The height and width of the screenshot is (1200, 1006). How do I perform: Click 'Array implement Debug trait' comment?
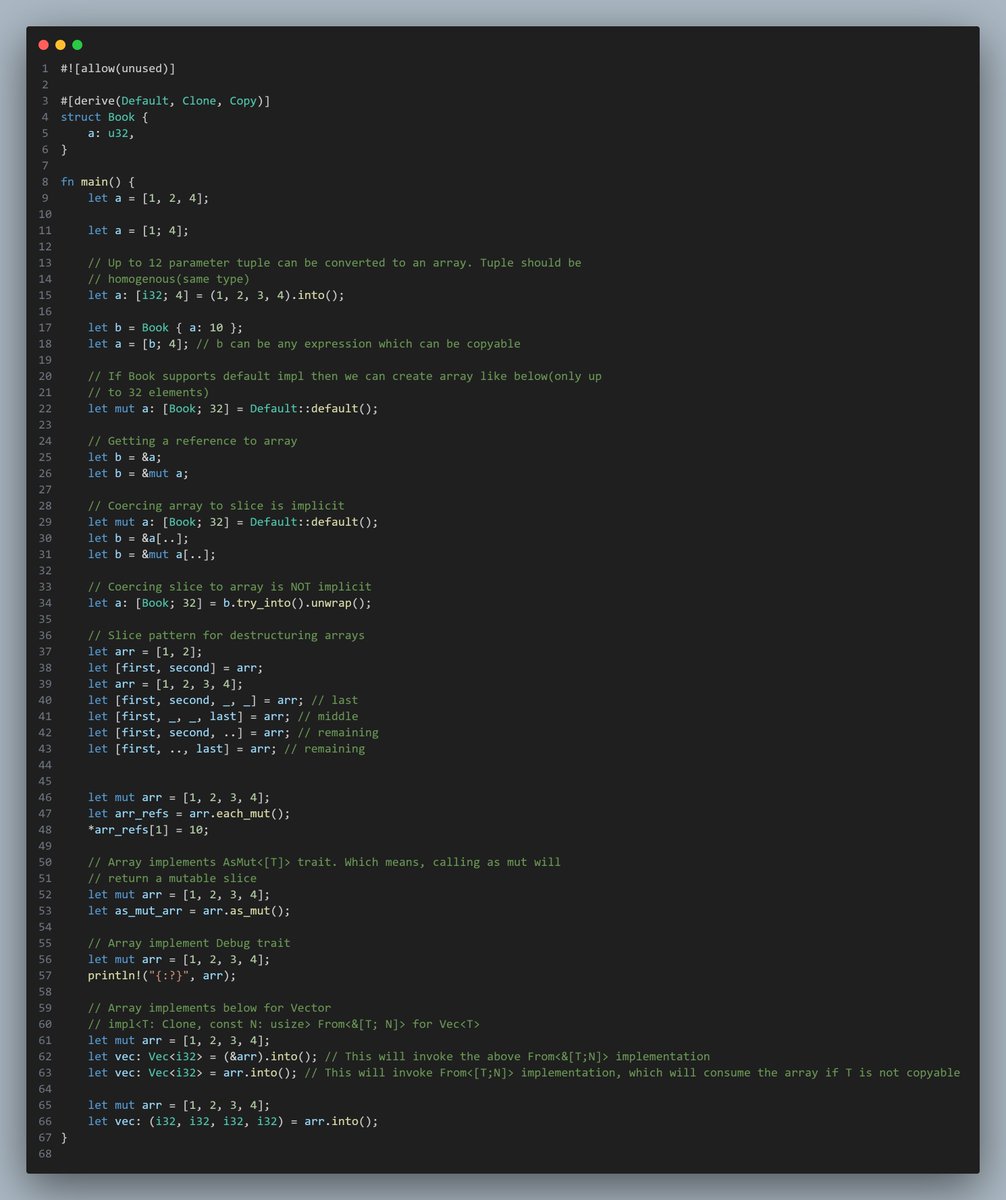[189, 943]
